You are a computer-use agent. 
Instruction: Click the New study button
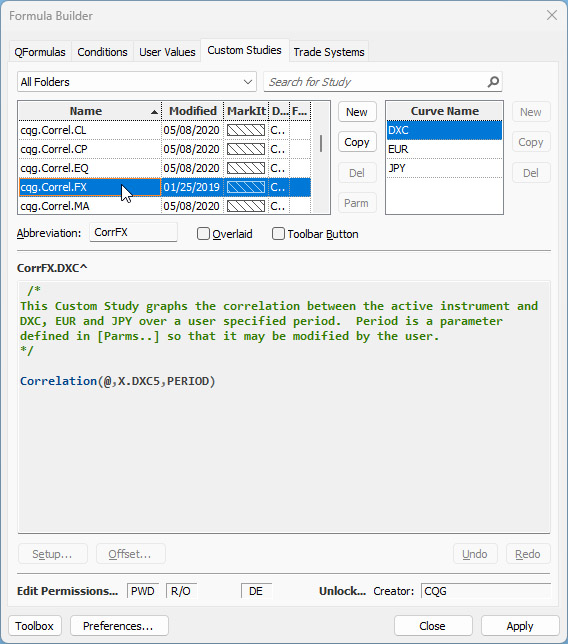[x=357, y=112]
